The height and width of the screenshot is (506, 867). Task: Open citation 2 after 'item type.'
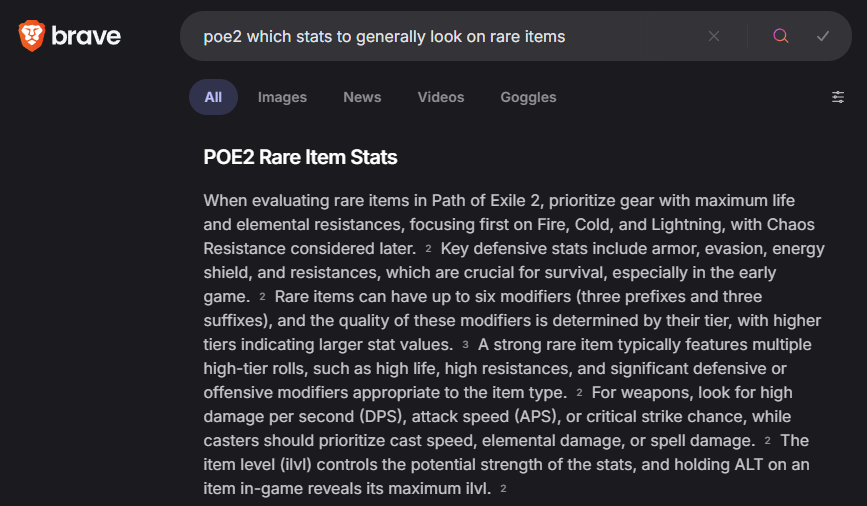click(x=579, y=393)
